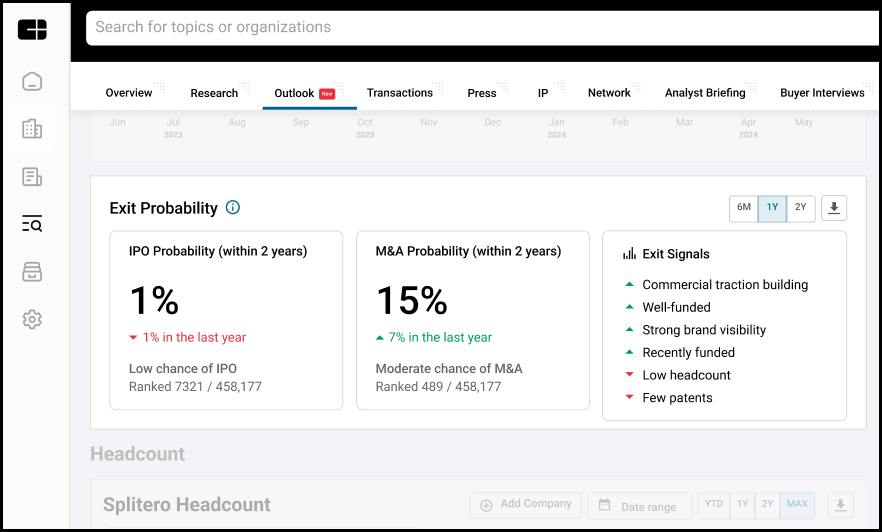Open the collections drawer icon in sidebar
882x532 pixels.
[32, 272]
